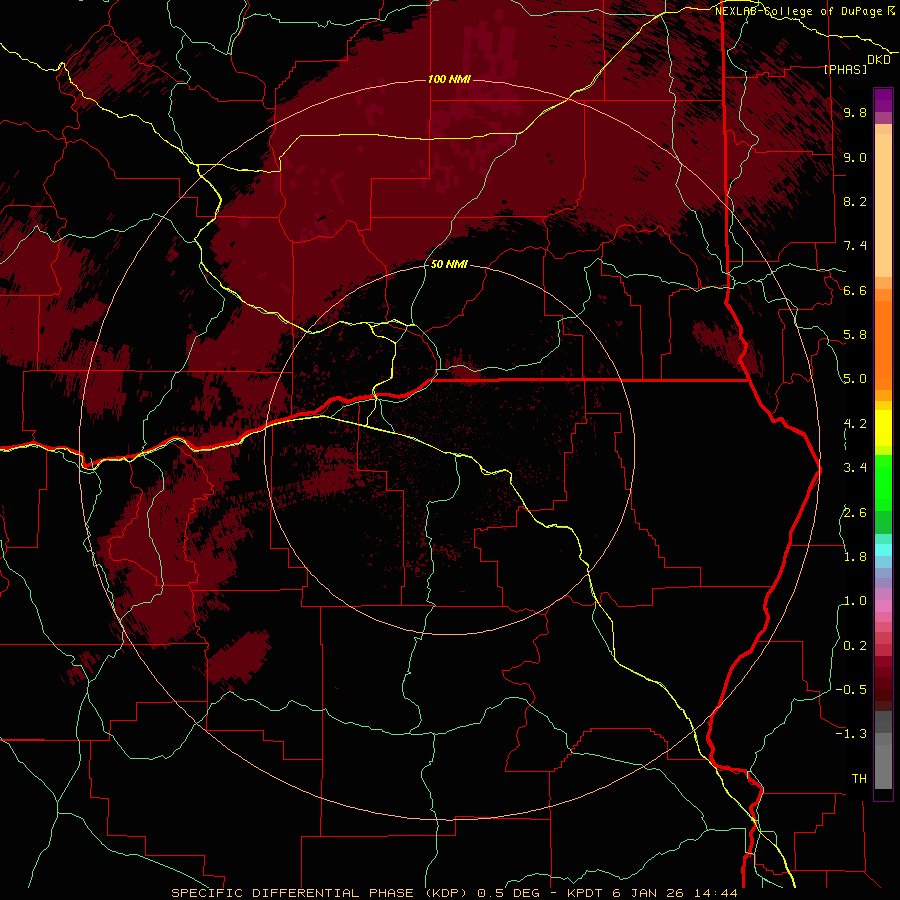
Task: Pick the cyan segment of the color bar
Action: tap(883, 550)
